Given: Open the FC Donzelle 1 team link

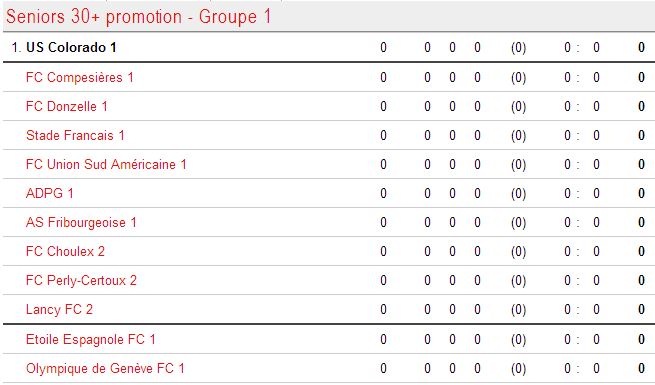Looking at the screenshot, I should (x=67, y=106).
